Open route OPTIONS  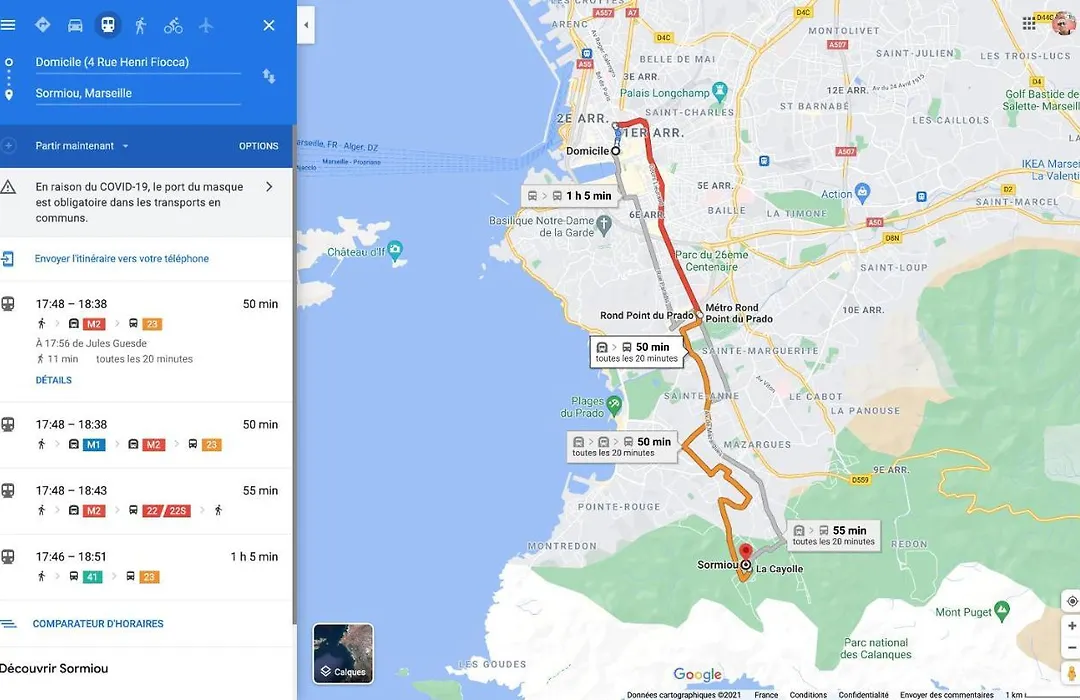[x=258, y=146]
